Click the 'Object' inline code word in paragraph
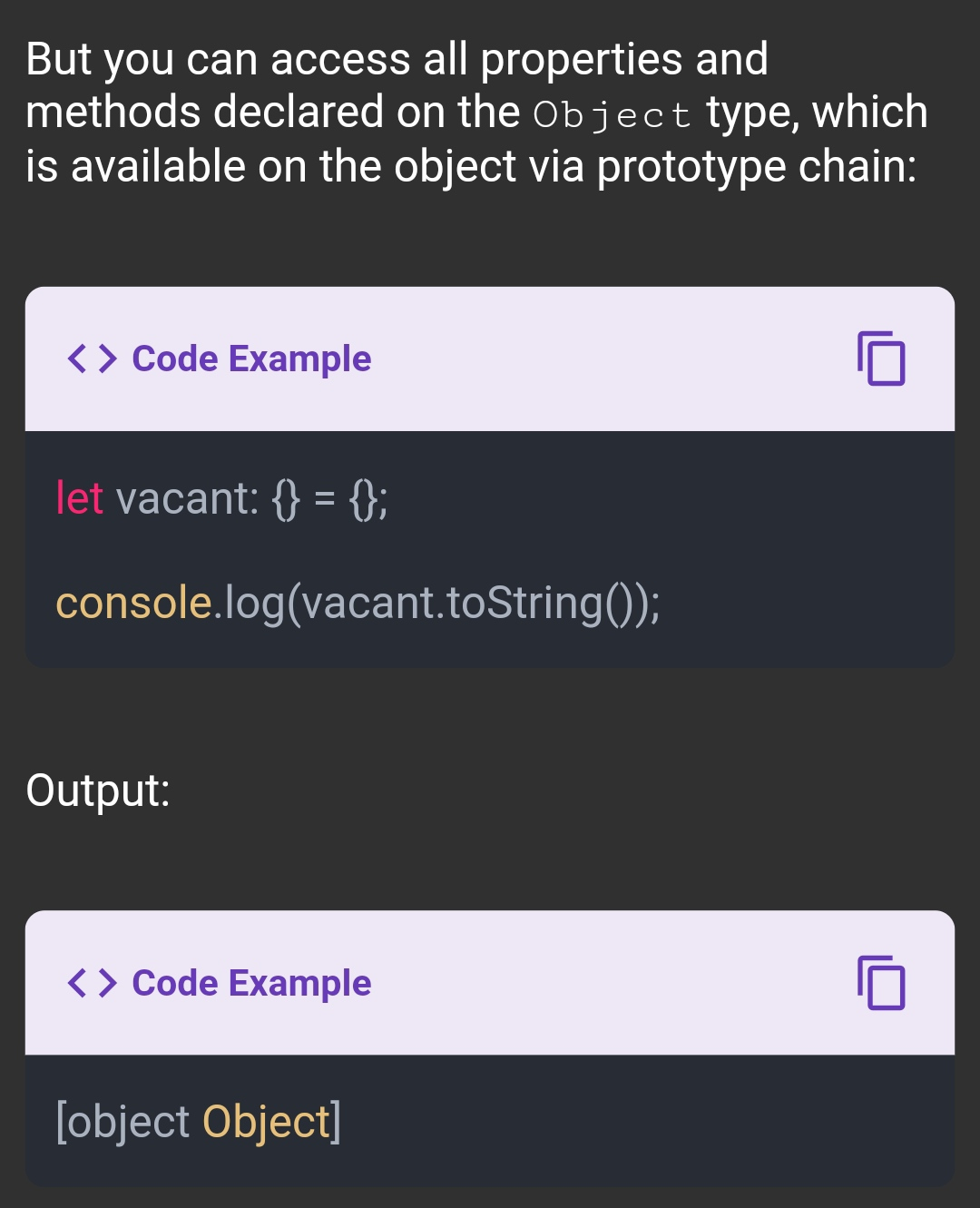The width and height of the screenshot is (980, 1208). coord(612,114)
